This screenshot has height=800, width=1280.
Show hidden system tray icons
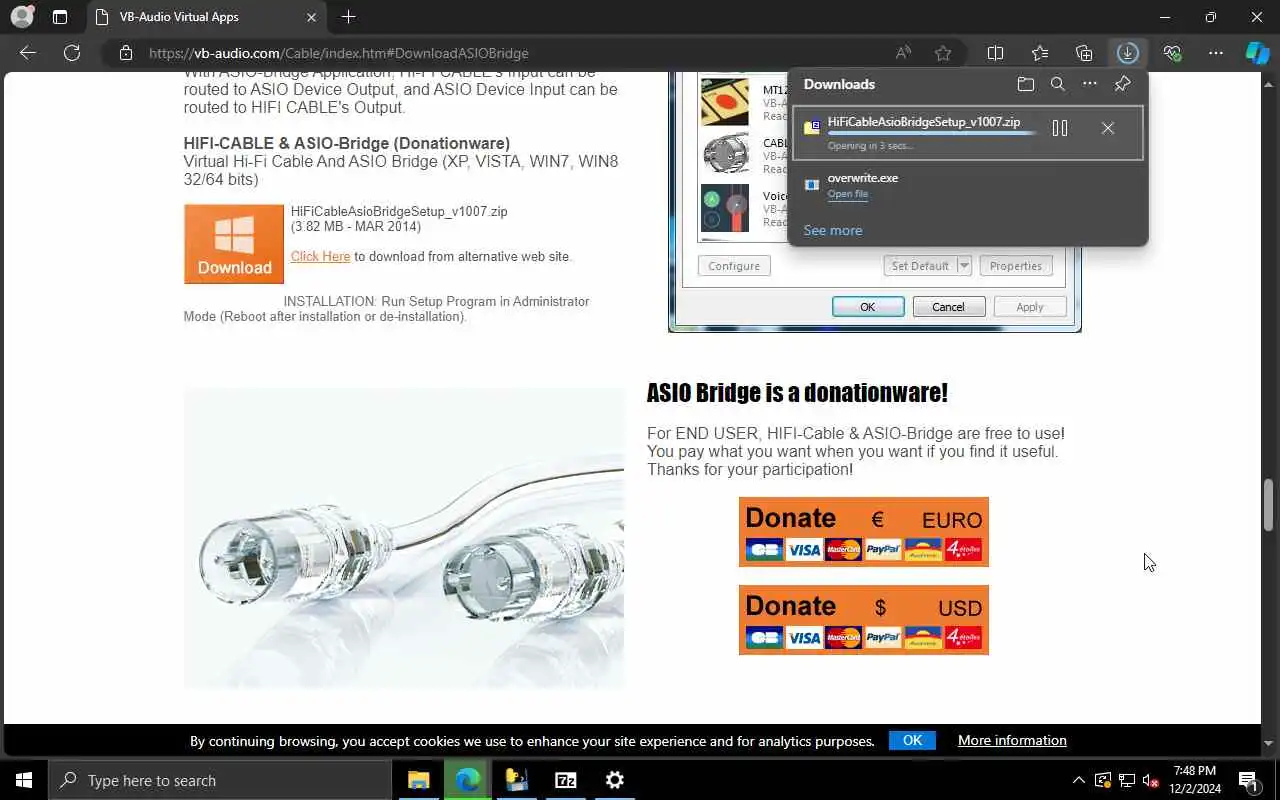click(x=1078, y=780)
